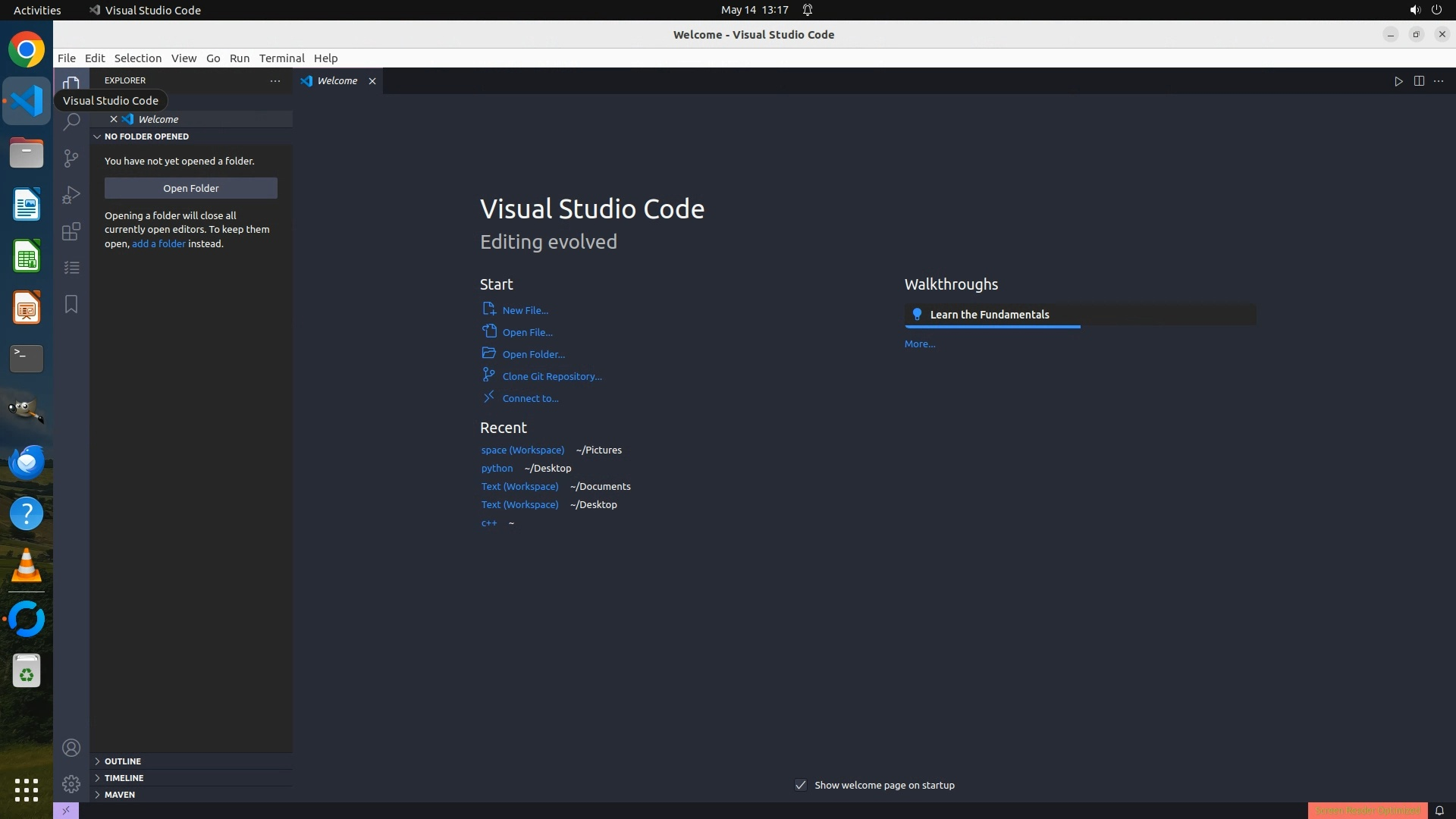
Task: Open the Extensions view icon
Action: pos(71,231)
